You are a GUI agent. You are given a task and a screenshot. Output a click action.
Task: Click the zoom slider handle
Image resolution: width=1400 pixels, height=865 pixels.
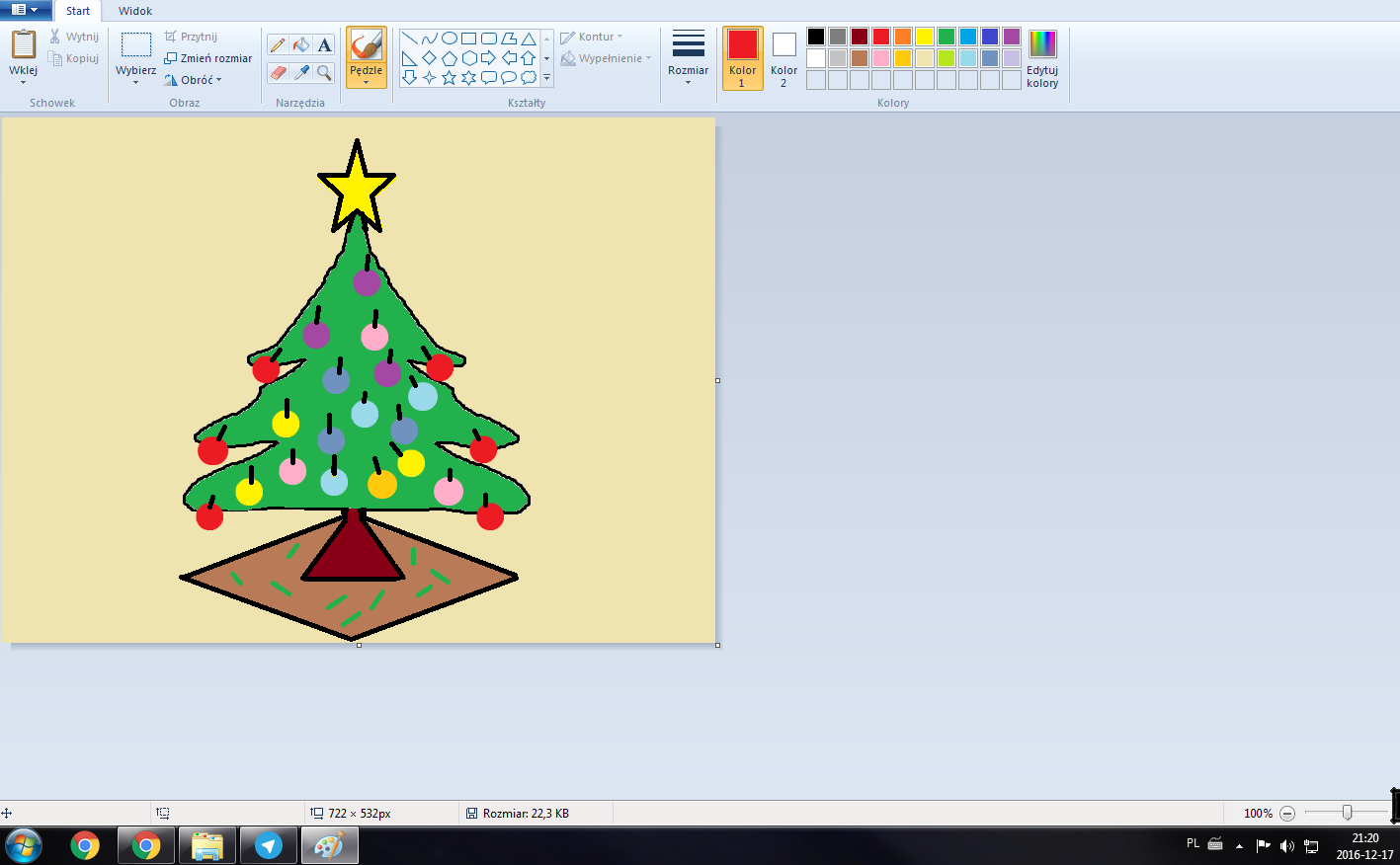pos(1347,813)
